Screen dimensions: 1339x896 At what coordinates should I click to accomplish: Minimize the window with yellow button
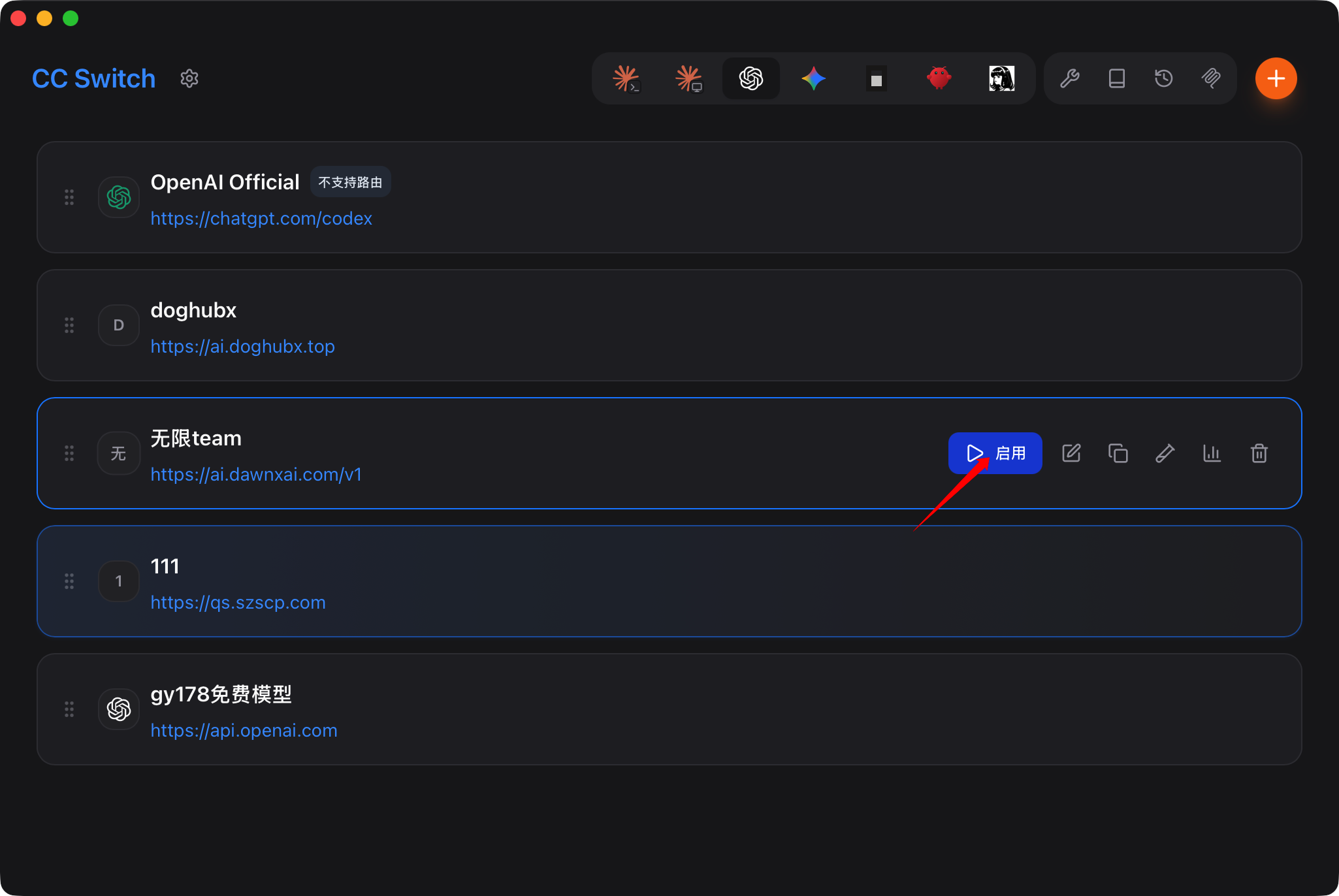click(x=44, y=18)
